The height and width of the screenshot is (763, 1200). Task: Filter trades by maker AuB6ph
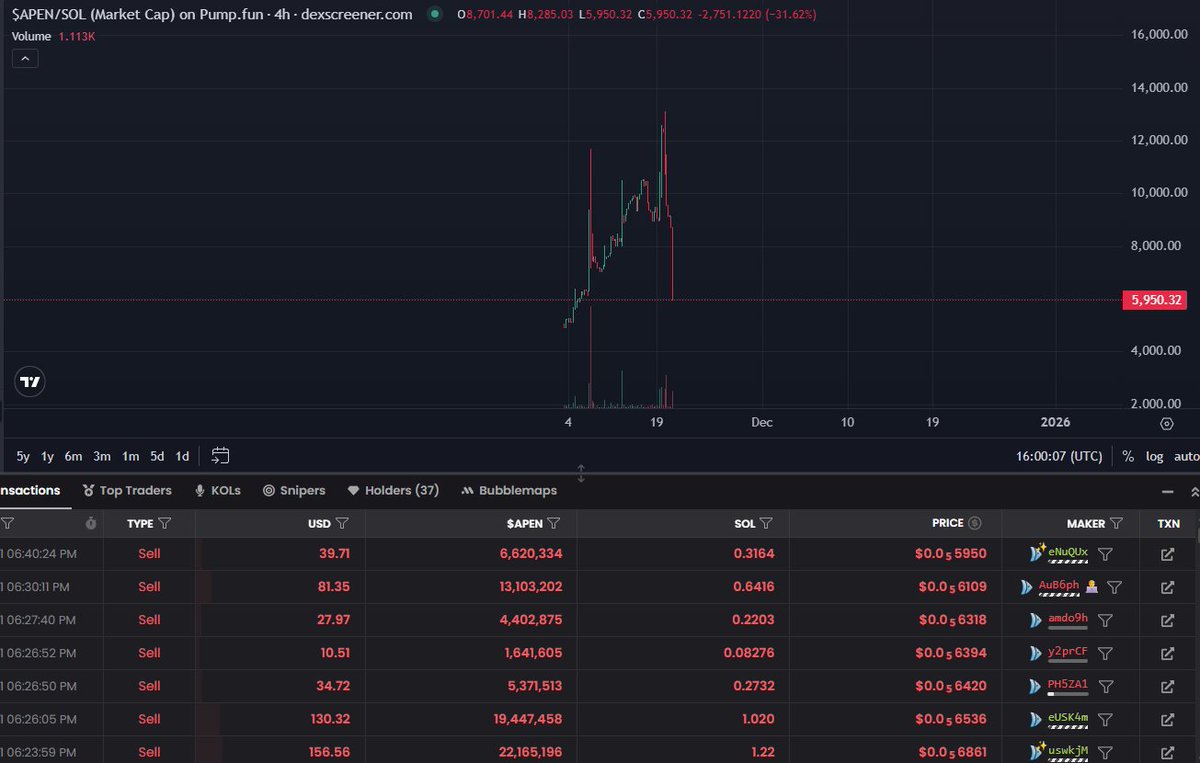pos(1115,587)
